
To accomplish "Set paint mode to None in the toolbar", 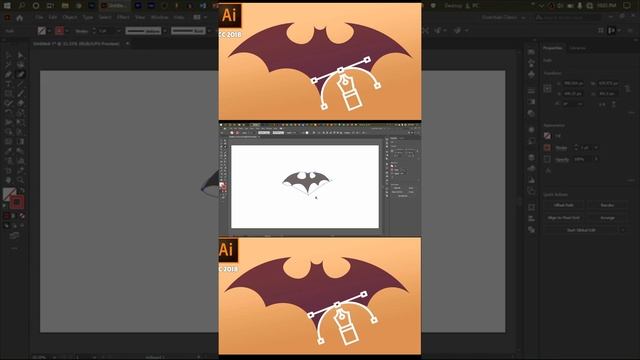I will [x=22, y=216].
